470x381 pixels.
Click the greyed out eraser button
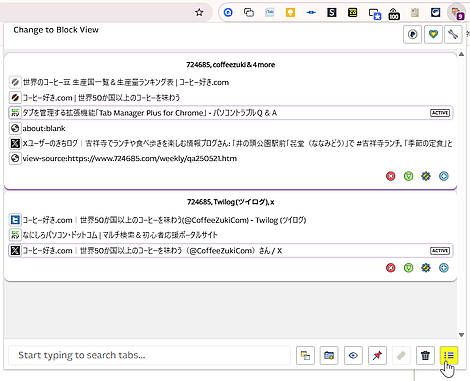(401, 355)
